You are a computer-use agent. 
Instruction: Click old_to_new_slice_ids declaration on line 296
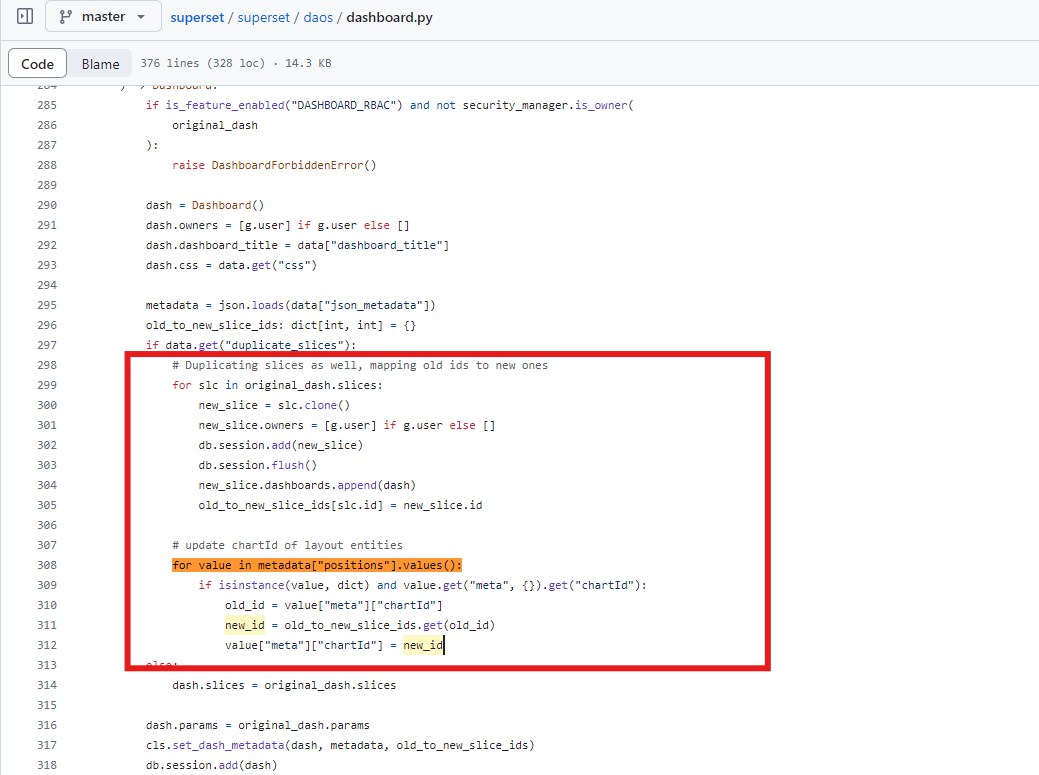coord(281,325)
